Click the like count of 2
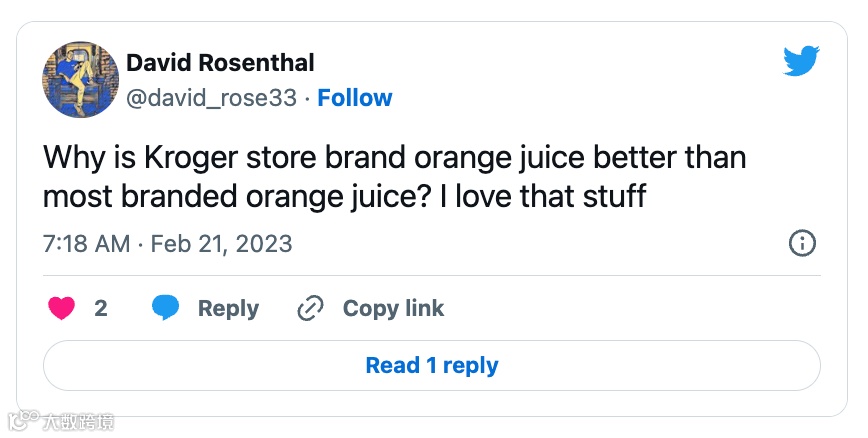This screenshot has width=868, height=438. pos(100,308)
